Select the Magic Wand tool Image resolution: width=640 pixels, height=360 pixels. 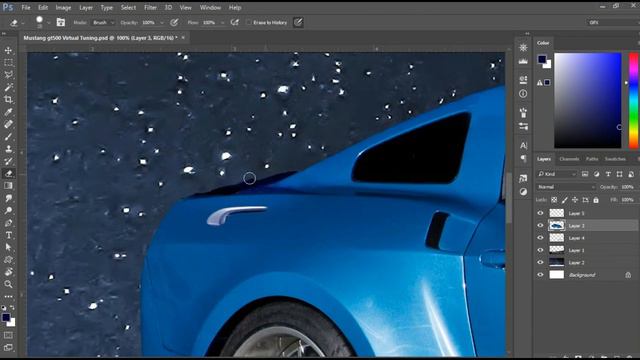click(x=8, y=87)
